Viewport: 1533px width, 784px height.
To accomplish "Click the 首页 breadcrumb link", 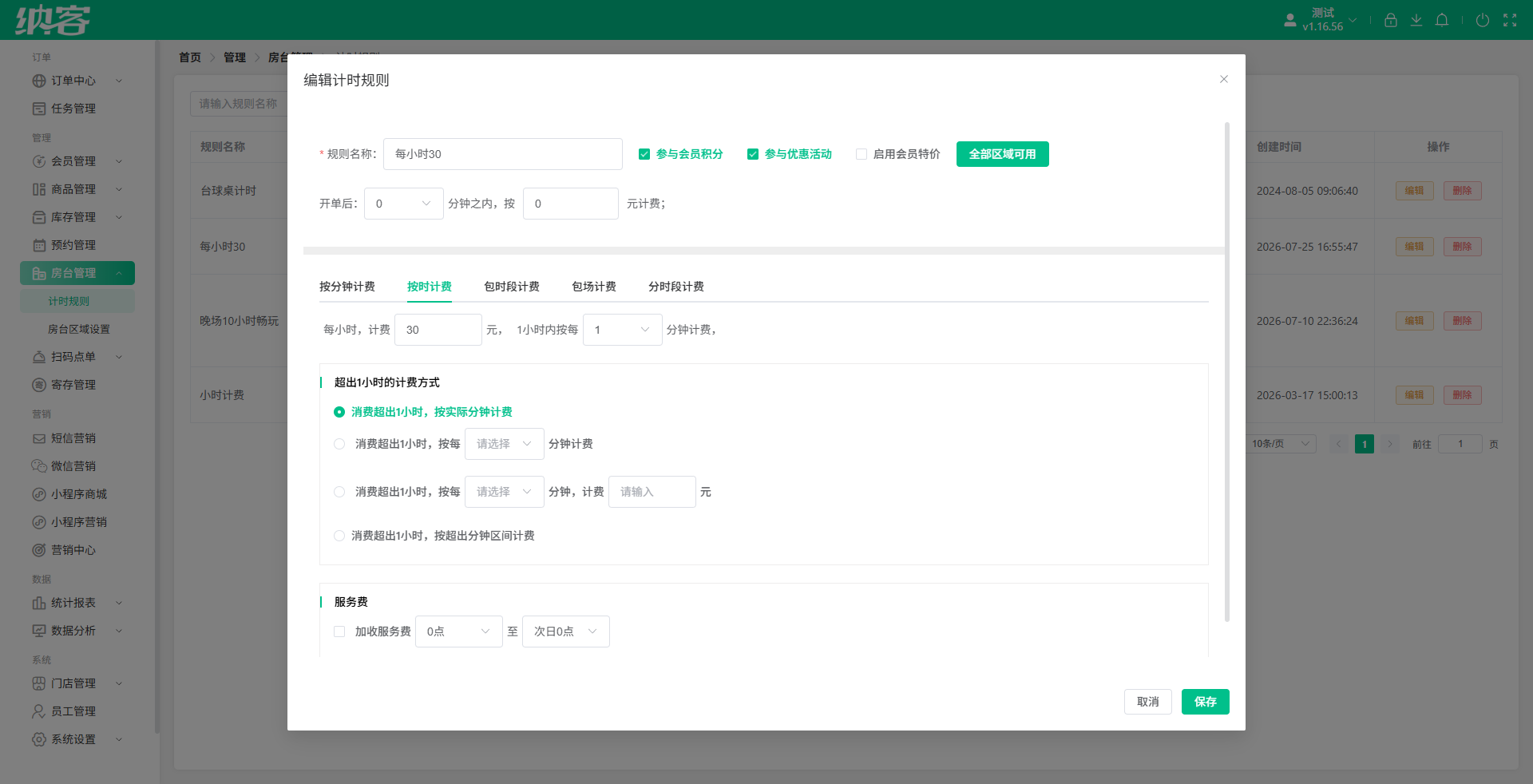I will click(x=190, y=57).
